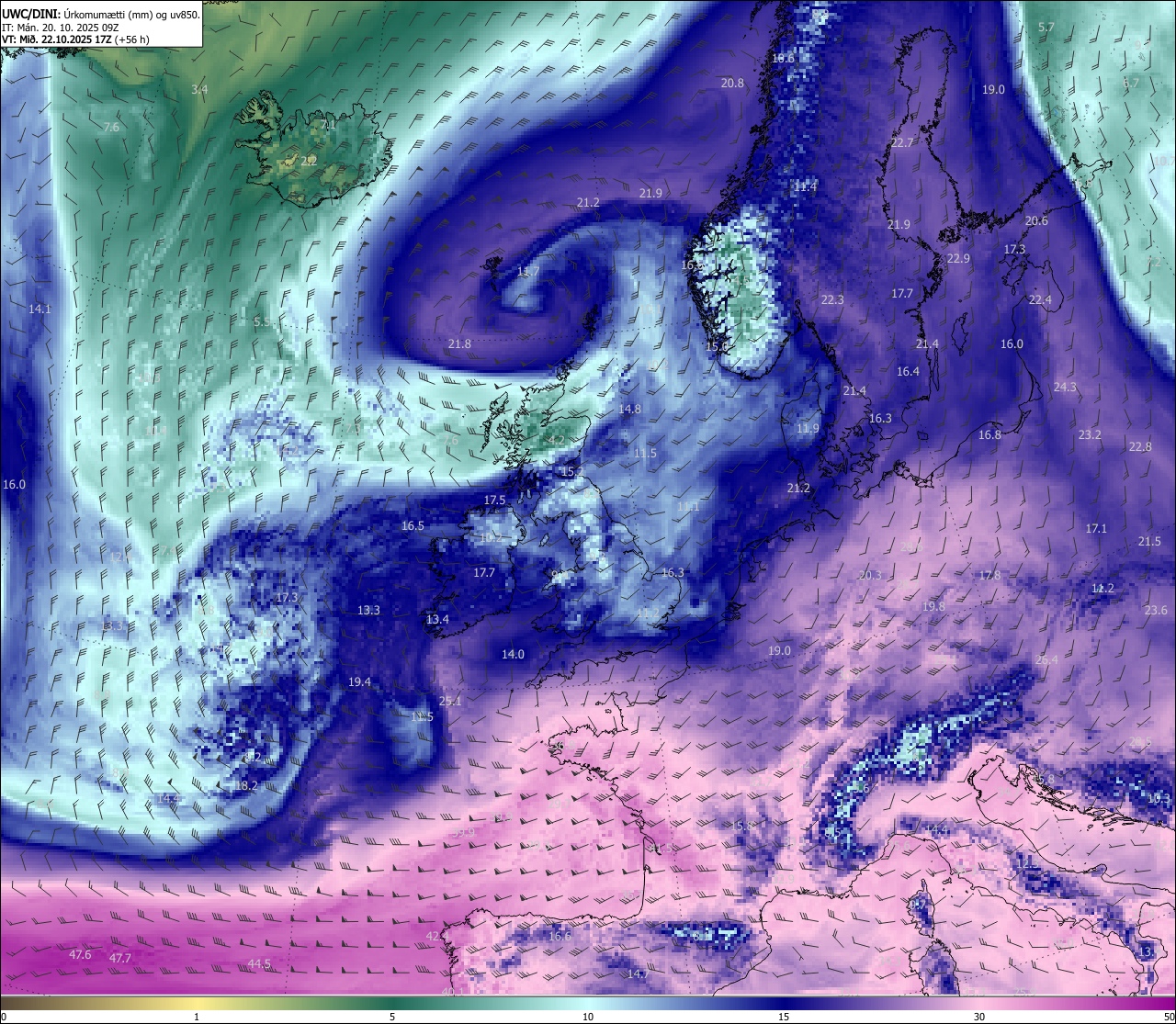Select the 17.5 value label
Image resolution: width=1176 pixels, height=1024 pixels.
(x=494, y=501)
